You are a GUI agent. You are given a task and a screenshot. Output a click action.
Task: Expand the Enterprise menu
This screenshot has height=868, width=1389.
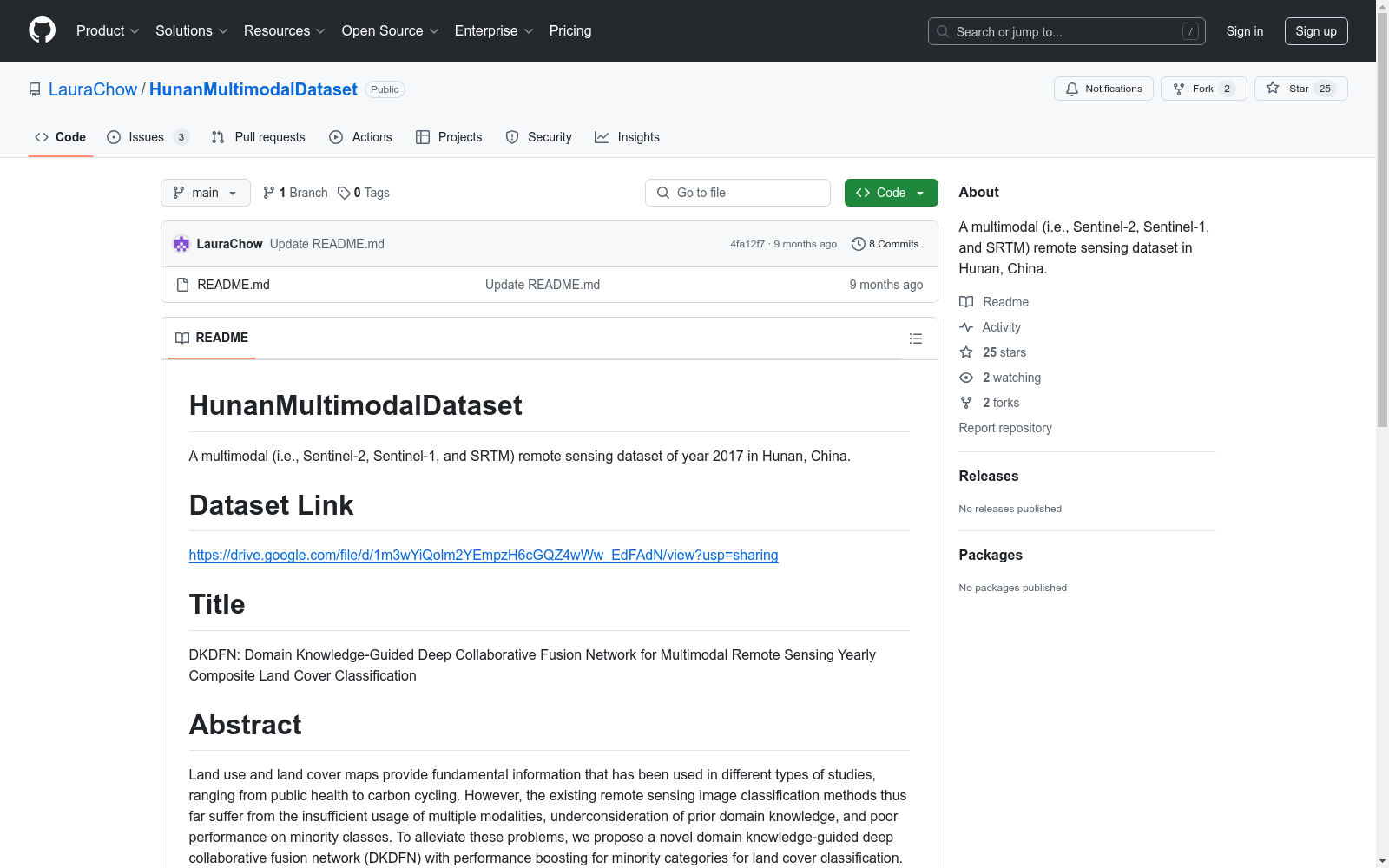pyautogui.click(x=494, y=31)
